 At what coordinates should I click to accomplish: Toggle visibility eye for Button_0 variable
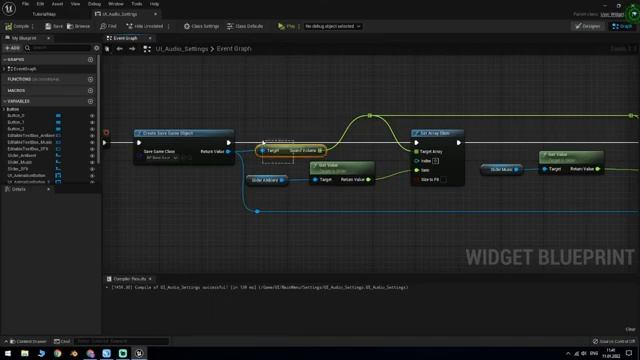(x=92, y=116)
